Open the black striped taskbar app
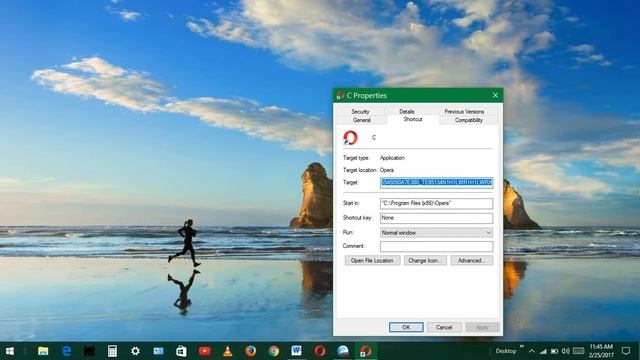Viewport: 640px width, 360px height. coord(89,351)
